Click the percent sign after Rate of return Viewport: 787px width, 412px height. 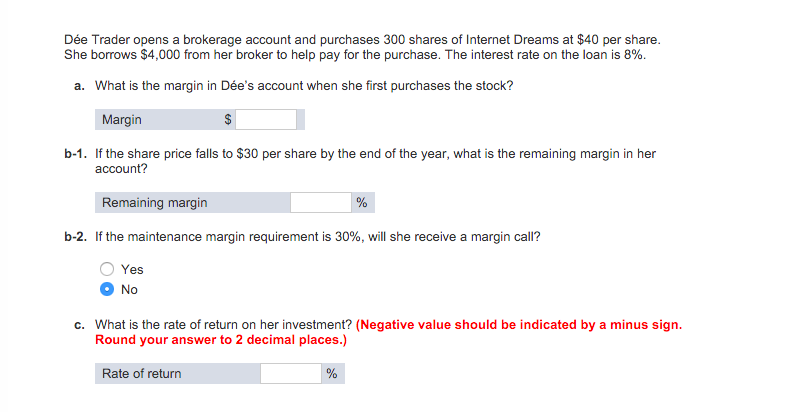pyautogui.click(x=332, y=374)
